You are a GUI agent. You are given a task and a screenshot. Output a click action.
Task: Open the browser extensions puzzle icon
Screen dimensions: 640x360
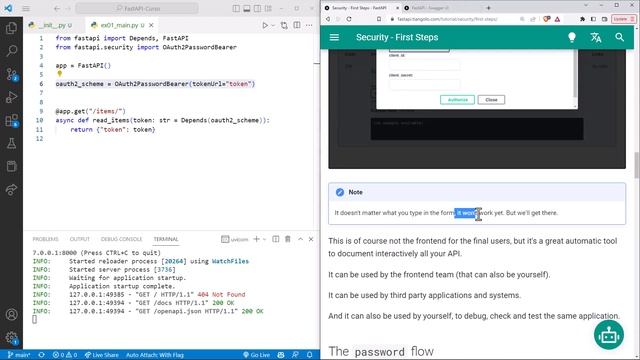[582, 19]
